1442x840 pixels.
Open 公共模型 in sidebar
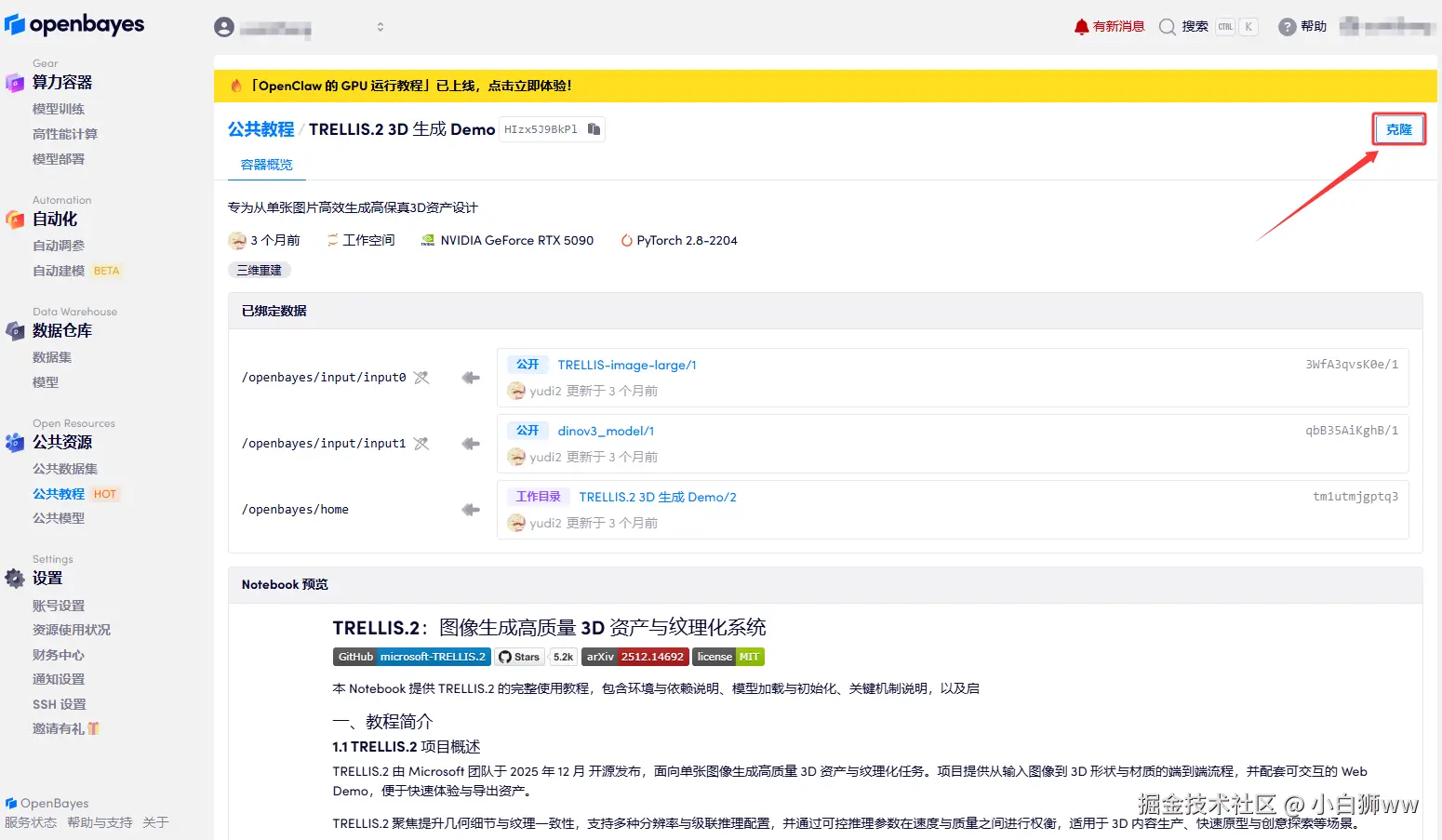point(59,518)
